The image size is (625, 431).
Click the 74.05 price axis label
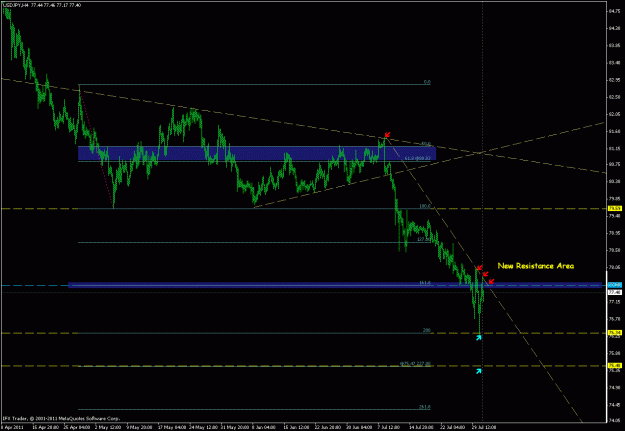click(x=613, y=420)
